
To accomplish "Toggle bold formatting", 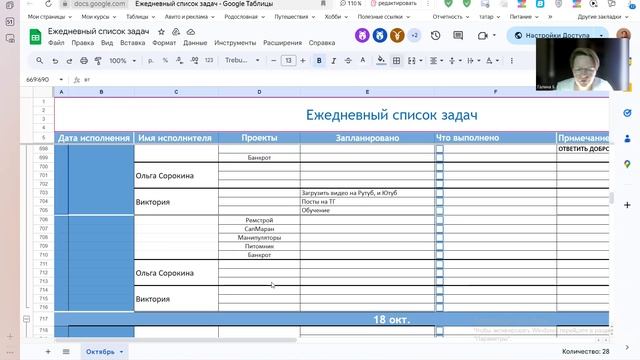I will coord(319,60).
